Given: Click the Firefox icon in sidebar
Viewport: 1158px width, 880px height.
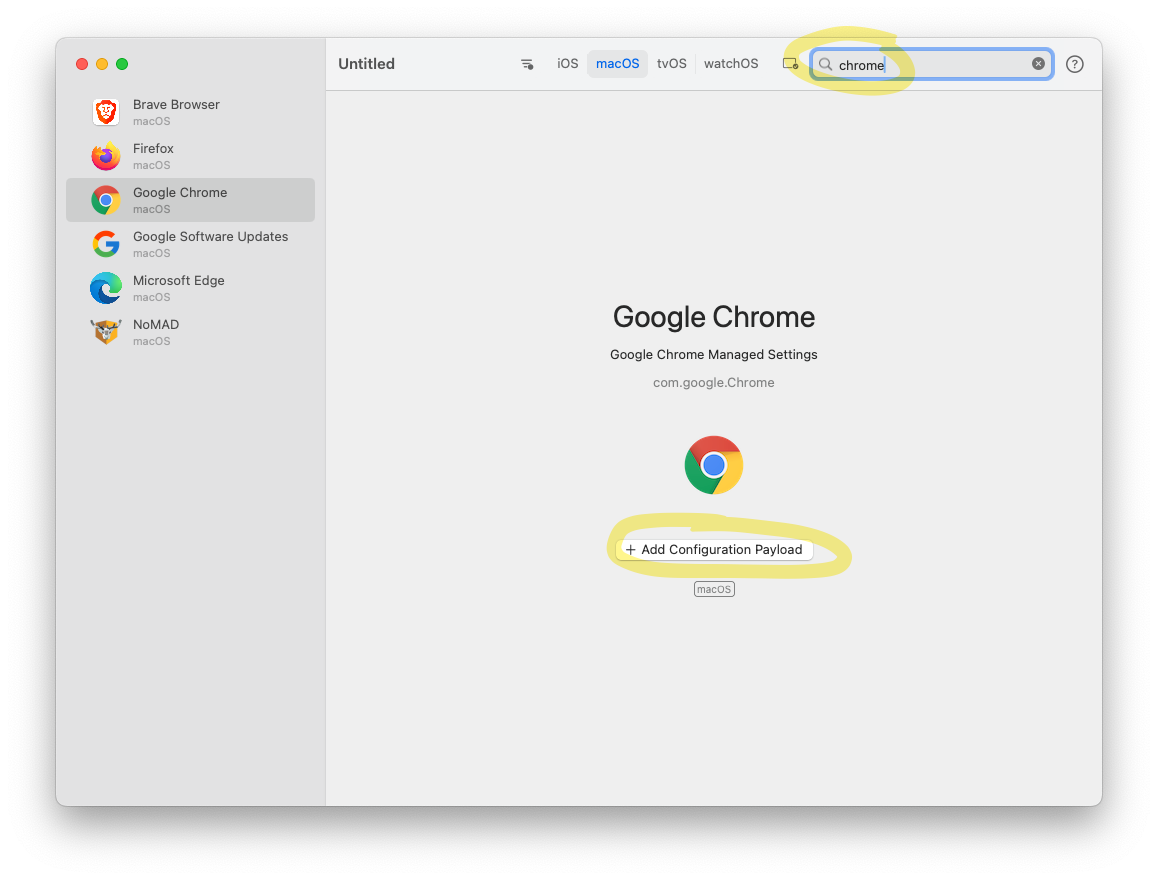Looking at the screenshot, I should [106, 156].
